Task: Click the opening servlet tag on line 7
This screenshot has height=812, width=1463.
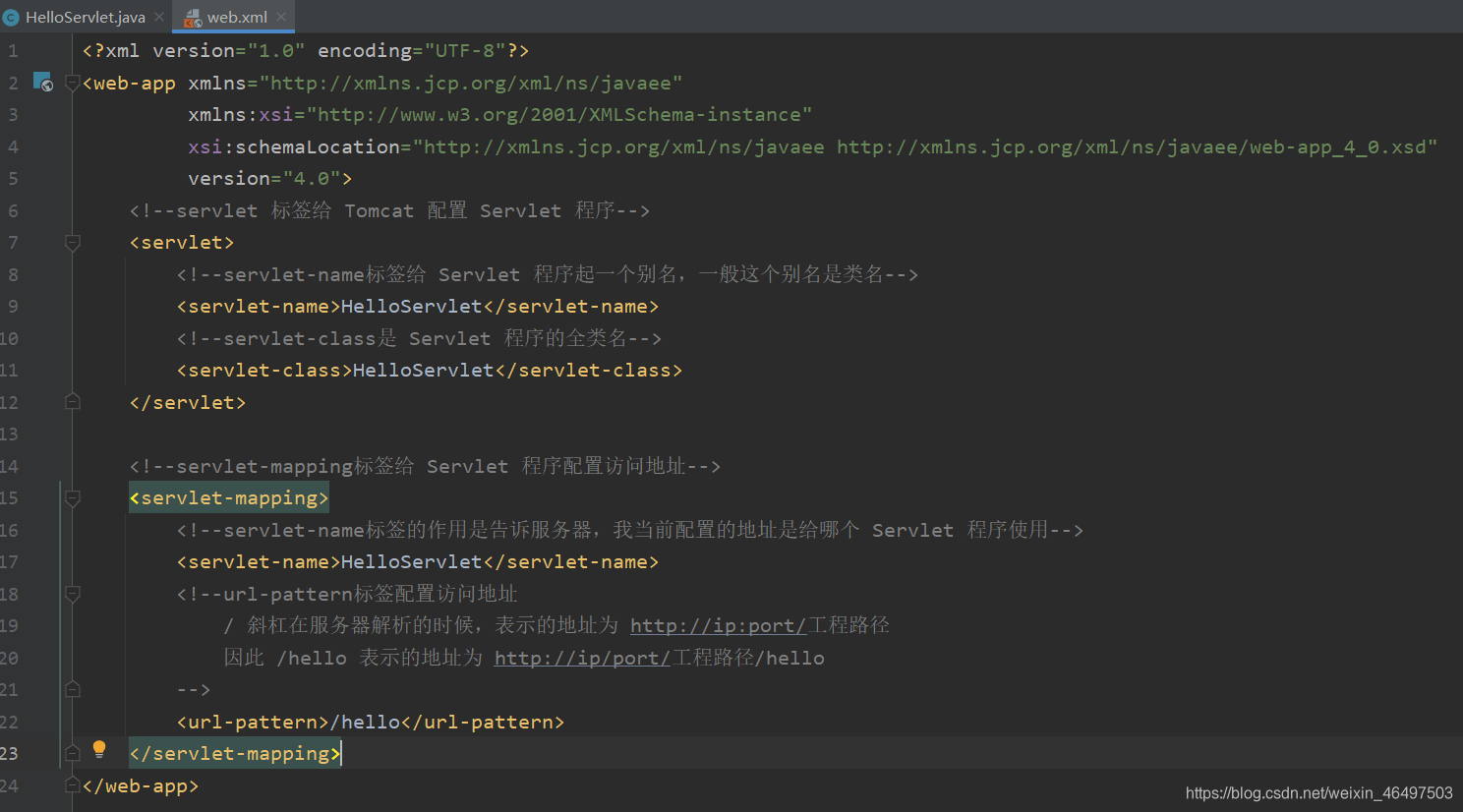Action: tap(182, 242)
